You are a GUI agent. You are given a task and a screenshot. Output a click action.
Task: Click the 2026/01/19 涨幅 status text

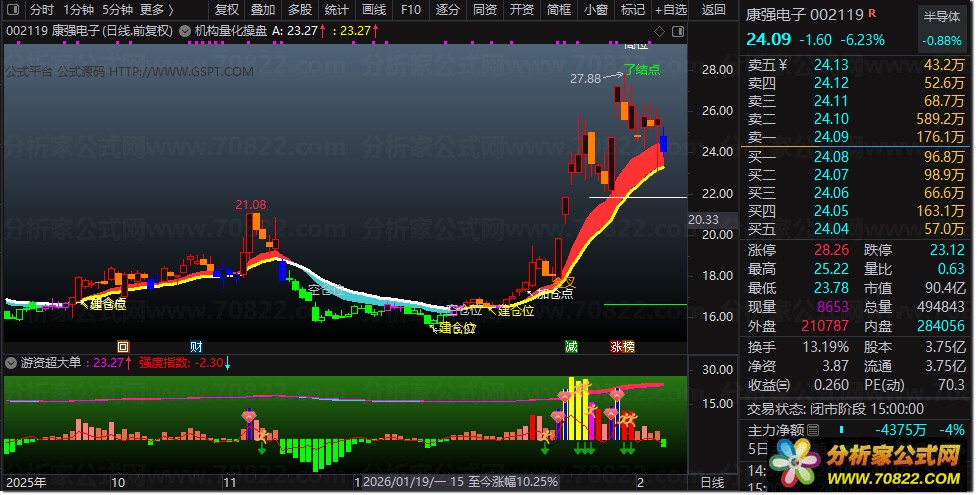point(460,482)
